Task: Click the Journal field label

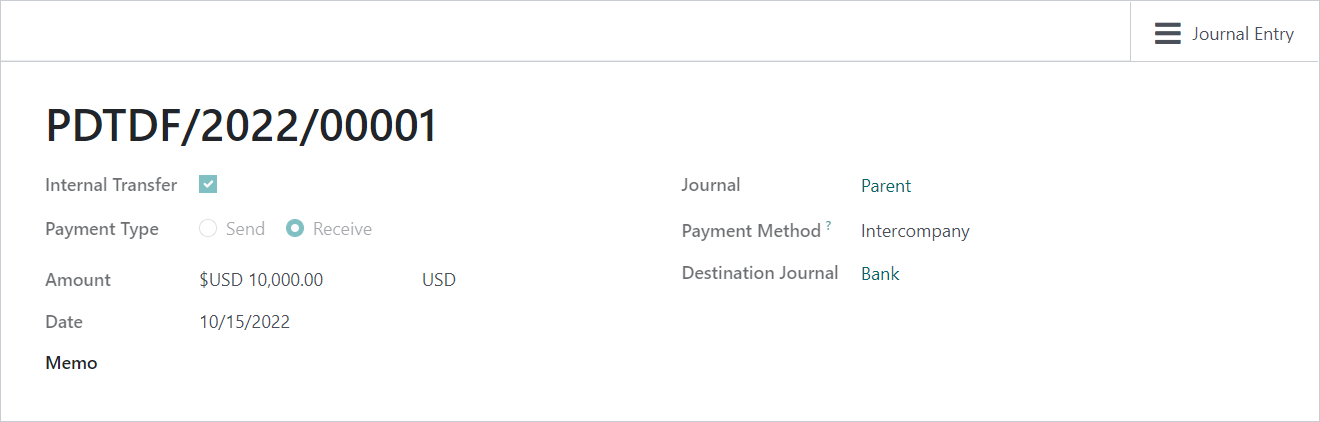Action: click(711, 185)
